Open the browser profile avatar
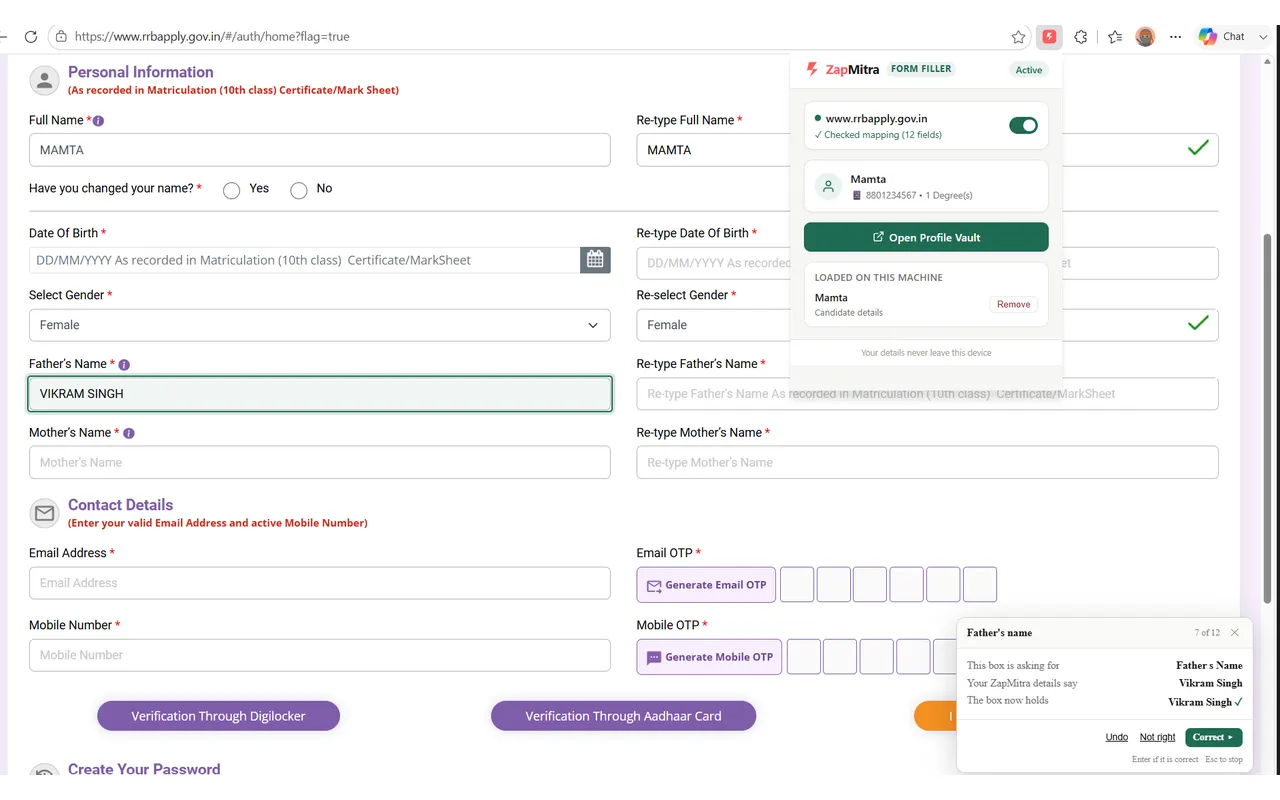This screenshot has width=1280, height=800. 1146,37
